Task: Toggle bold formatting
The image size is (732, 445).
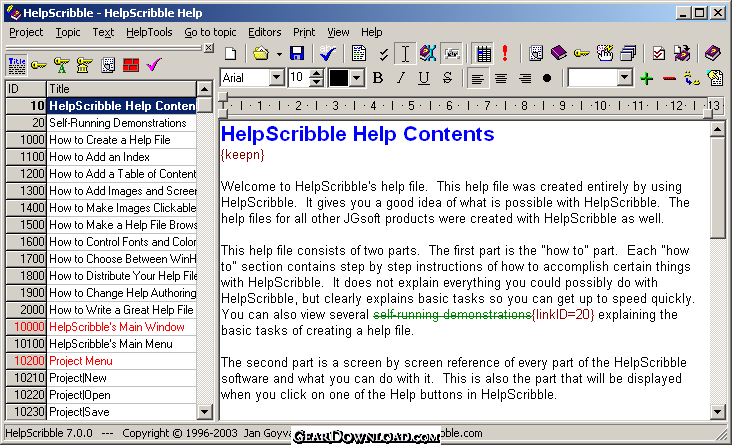Action: (378, 78)
